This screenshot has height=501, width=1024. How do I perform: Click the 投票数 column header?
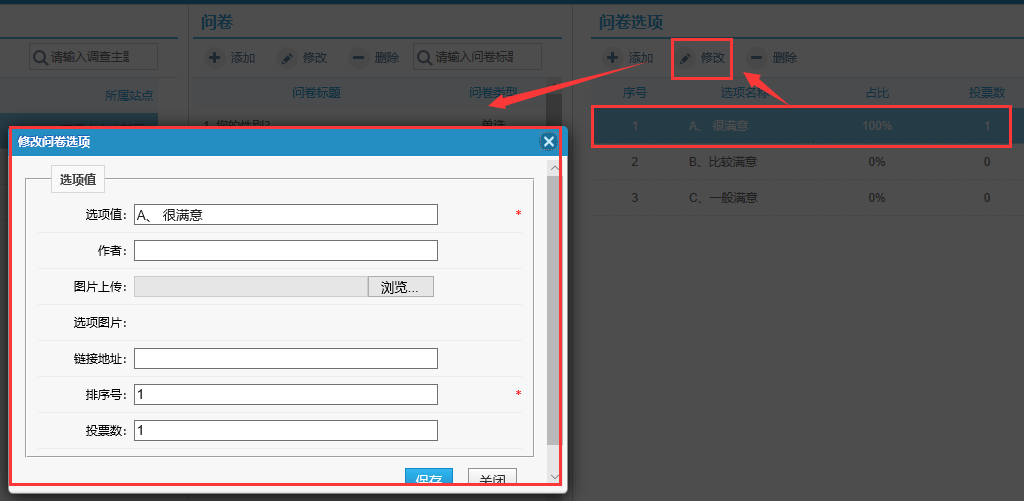pyautogui.click(x=987, y=93)
